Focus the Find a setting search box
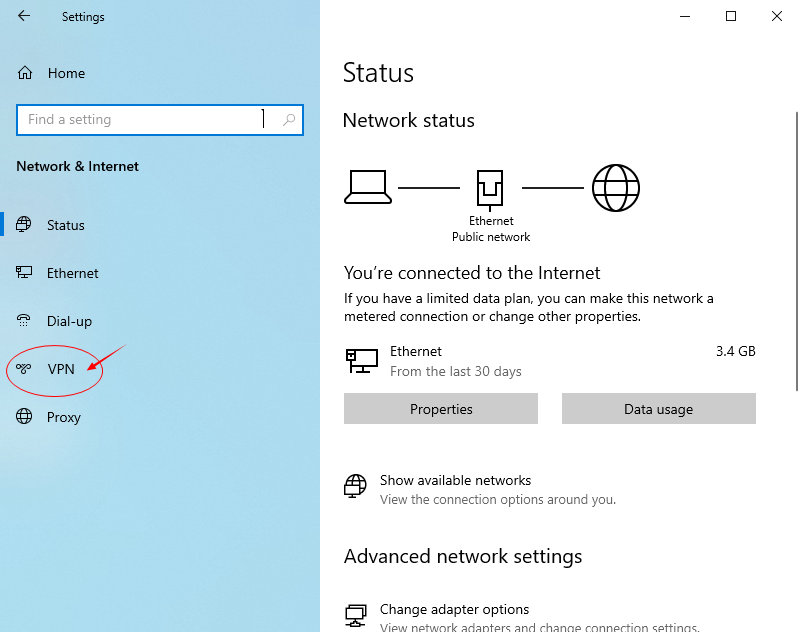800x632 pixels. 160,120
